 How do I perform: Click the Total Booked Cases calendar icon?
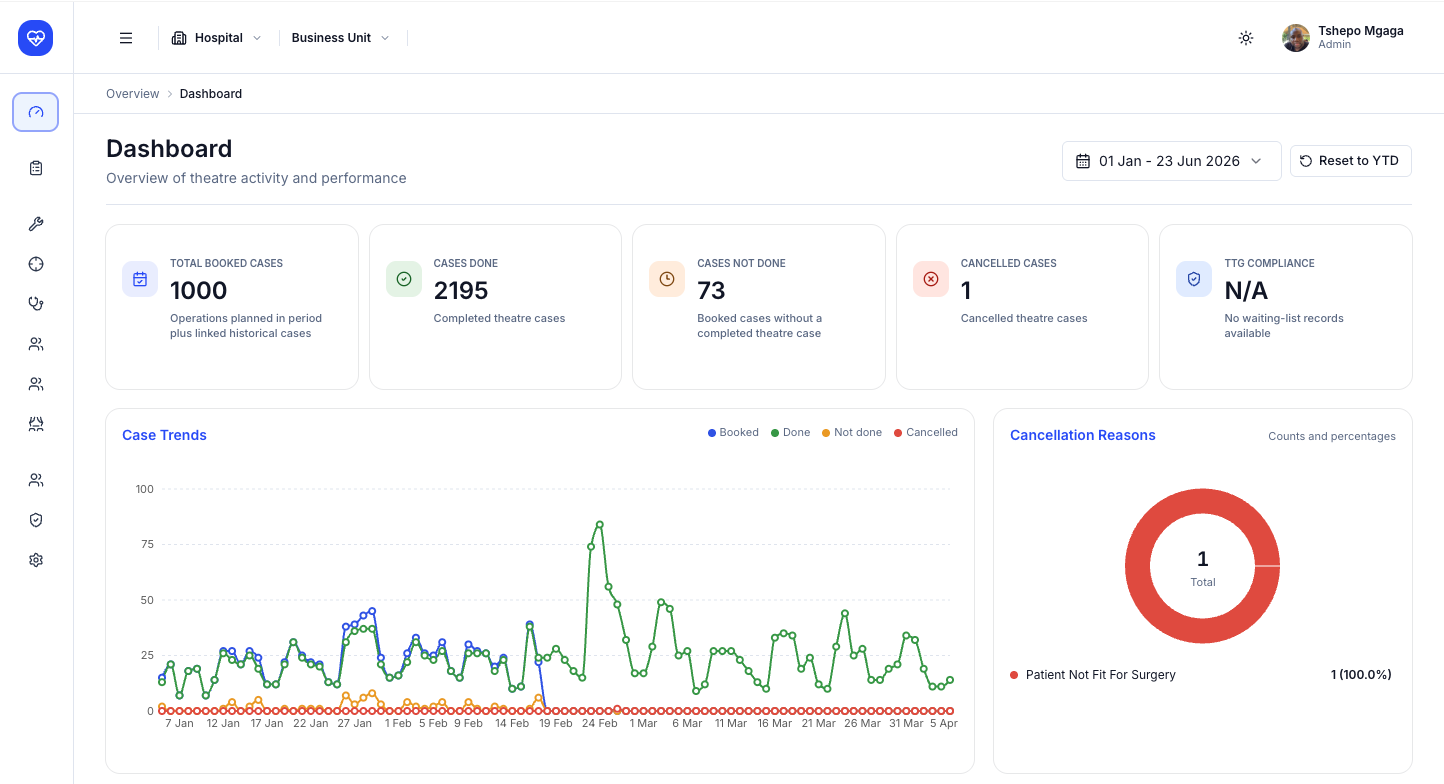point(140,279)
